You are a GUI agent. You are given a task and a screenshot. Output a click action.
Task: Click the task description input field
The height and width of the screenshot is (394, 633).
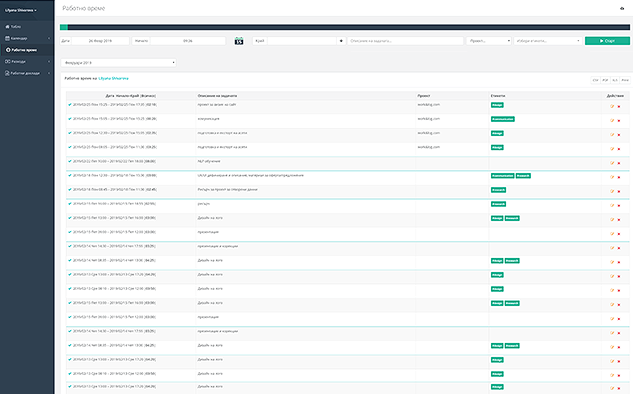[x=405, y=41]
